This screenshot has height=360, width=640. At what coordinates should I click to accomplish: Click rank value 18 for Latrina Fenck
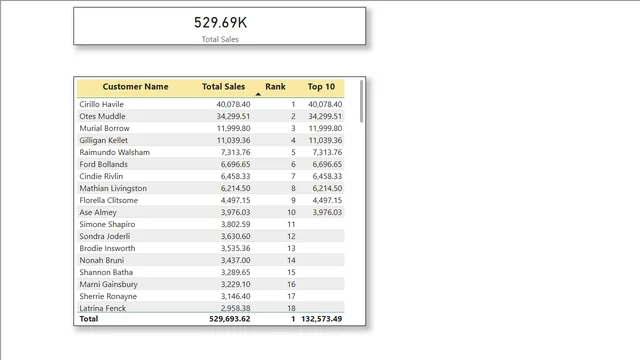(x=291, y=308)
